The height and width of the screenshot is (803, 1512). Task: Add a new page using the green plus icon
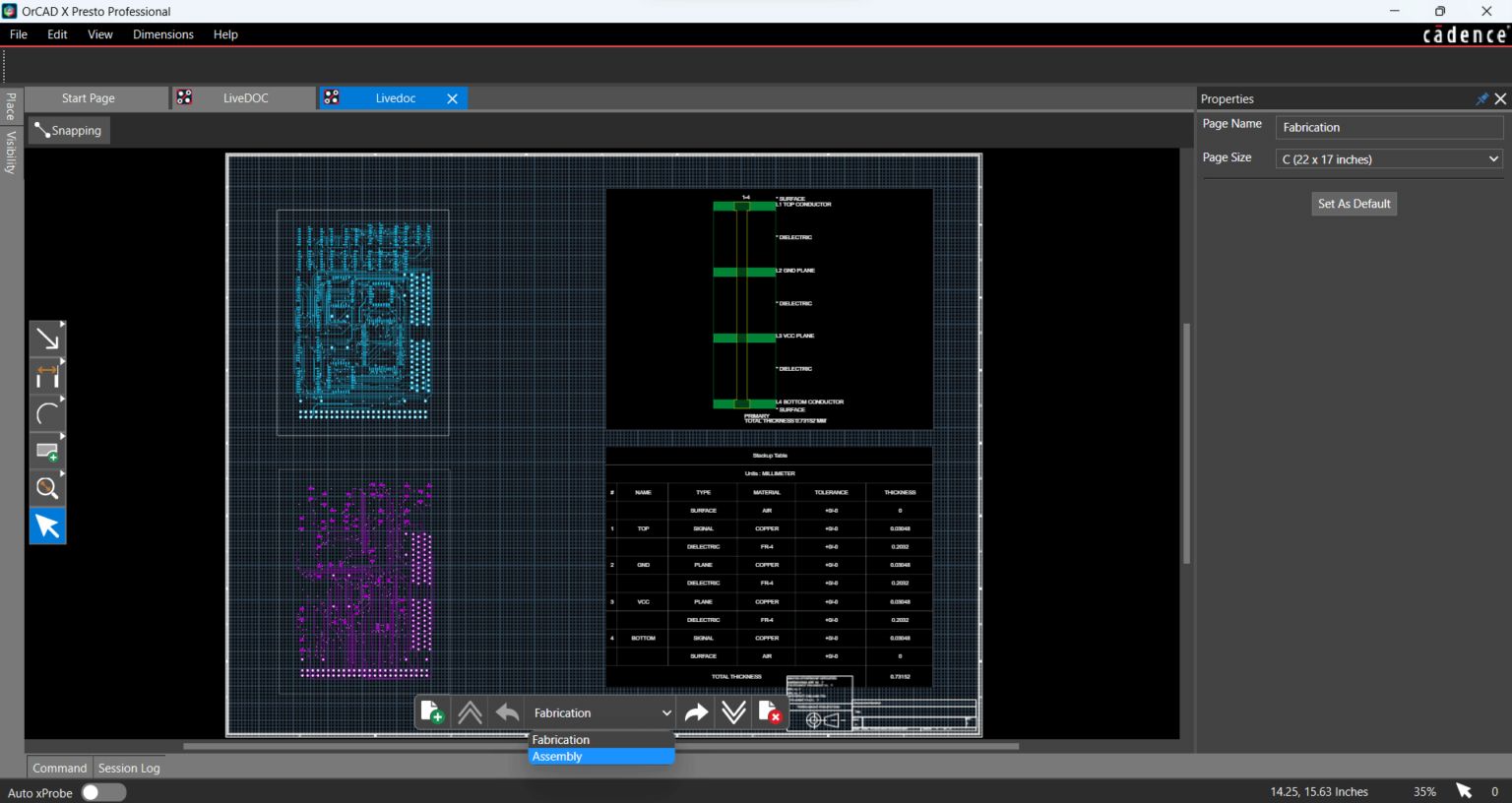431,711
